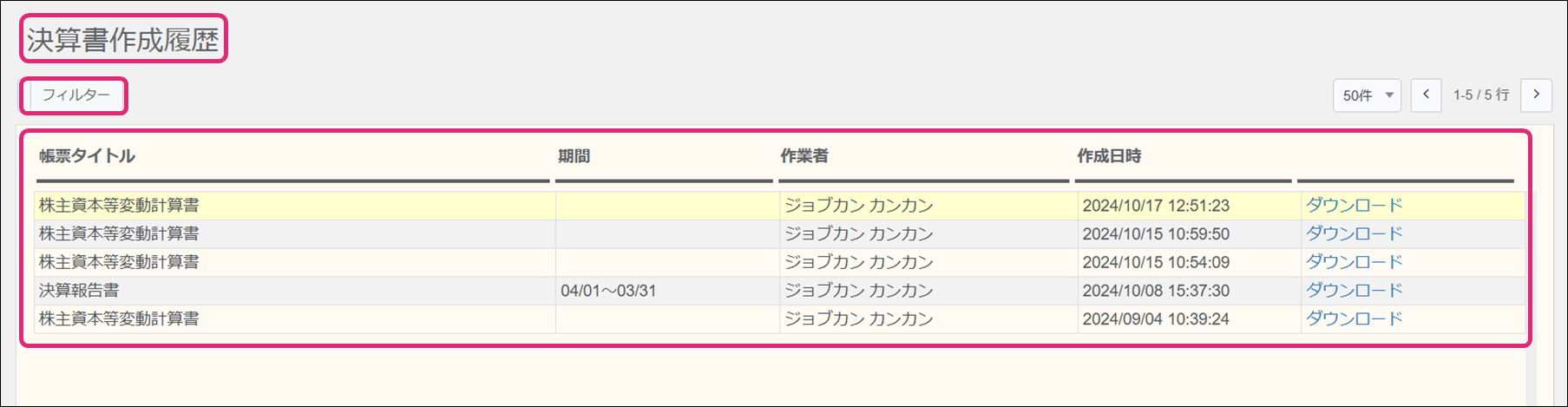Image resolution: width=1568 pixels, height=407 pixels.
Task: Download the report created 2024/09/04 10:39:24
Action: [1354, 318]
